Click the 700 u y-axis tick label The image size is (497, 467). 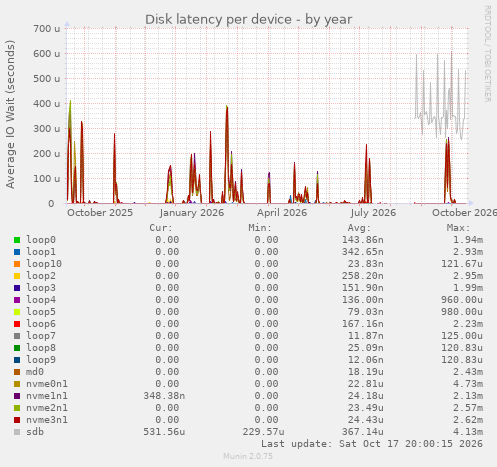47,29
